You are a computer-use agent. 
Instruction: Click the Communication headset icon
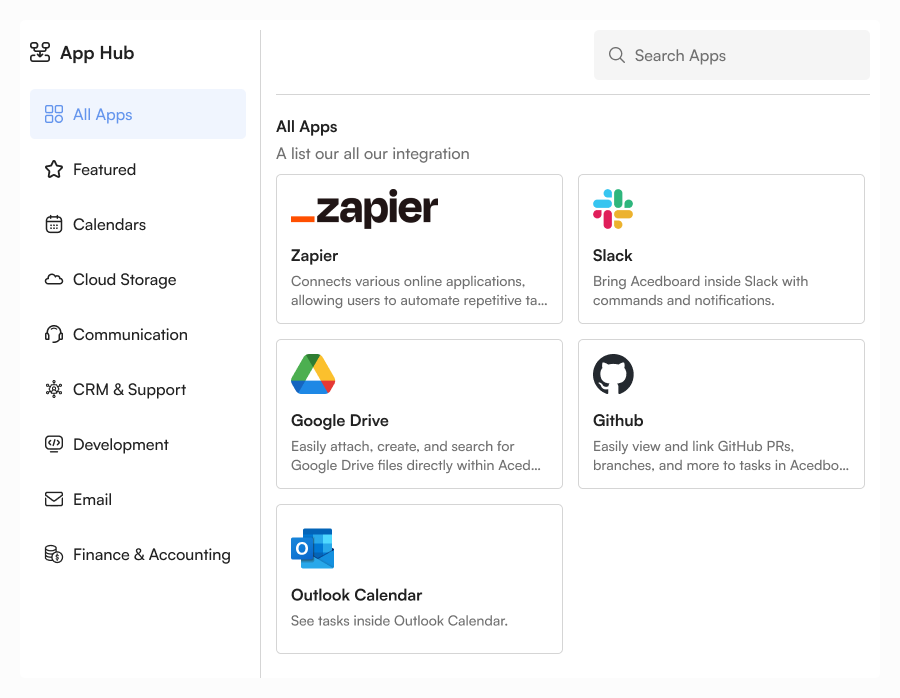54,334
